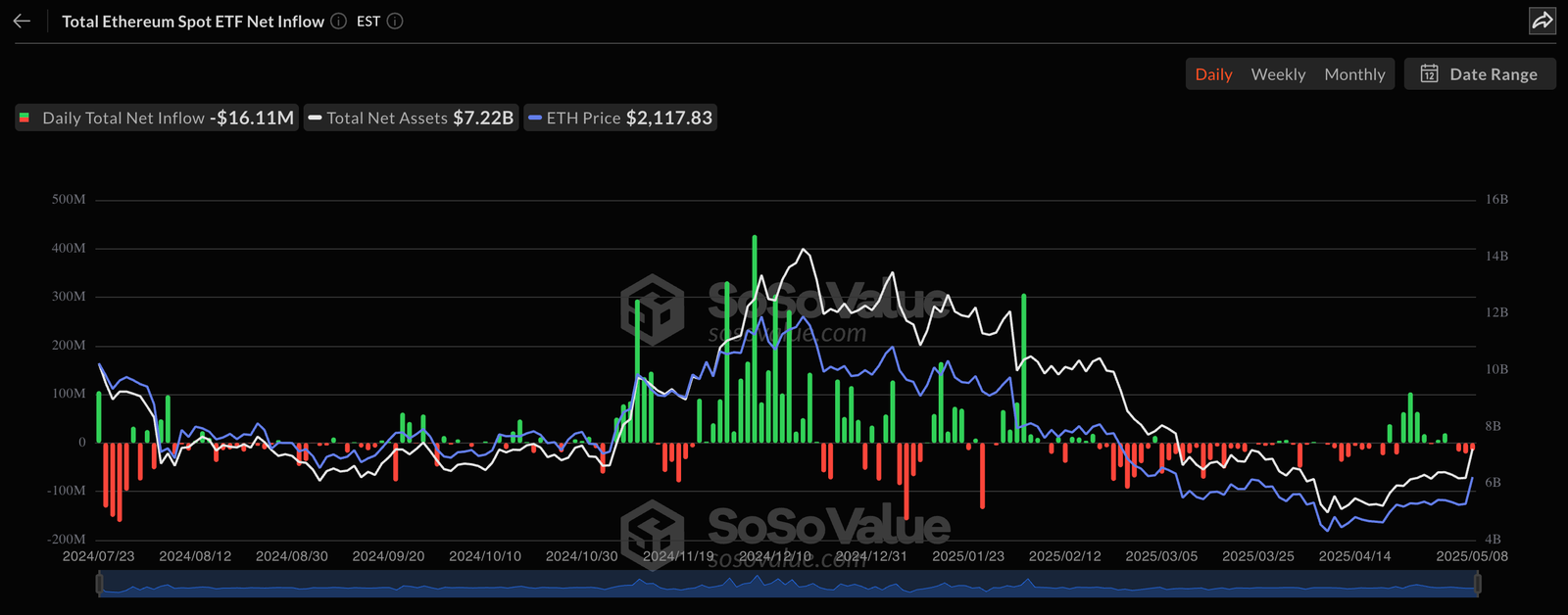Screen dimensions: 1568x615
Task: Toggle ETH Price series
Action: [620, 118]
